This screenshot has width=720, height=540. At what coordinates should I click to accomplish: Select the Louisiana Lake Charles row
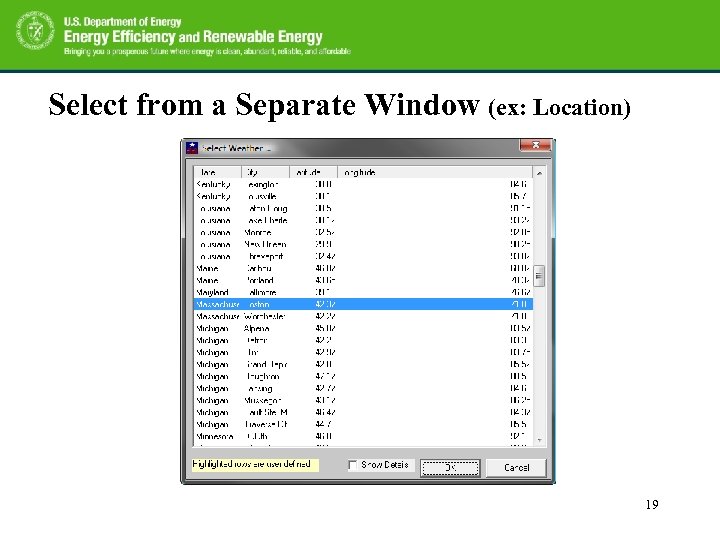point(363,220)
